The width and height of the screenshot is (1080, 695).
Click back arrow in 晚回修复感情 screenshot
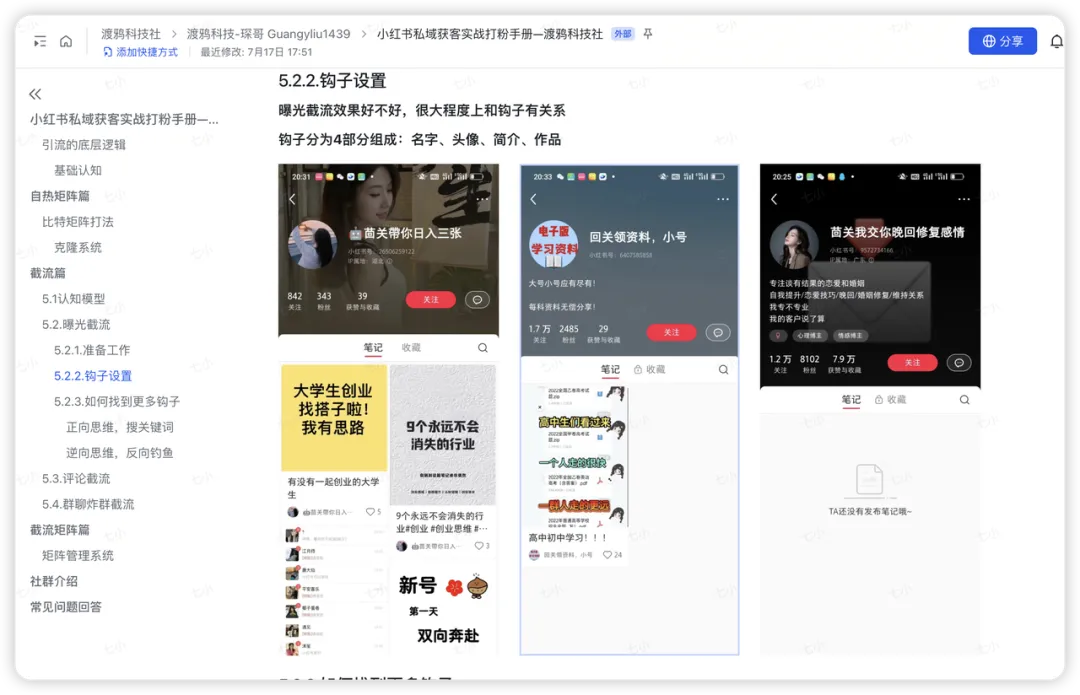774,199
